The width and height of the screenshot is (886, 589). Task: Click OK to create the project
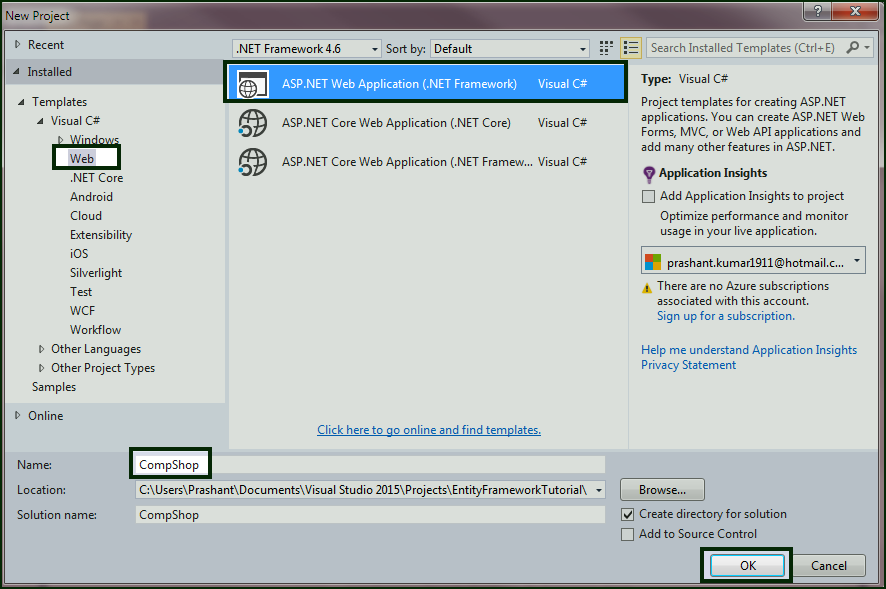tap(748, 566)
